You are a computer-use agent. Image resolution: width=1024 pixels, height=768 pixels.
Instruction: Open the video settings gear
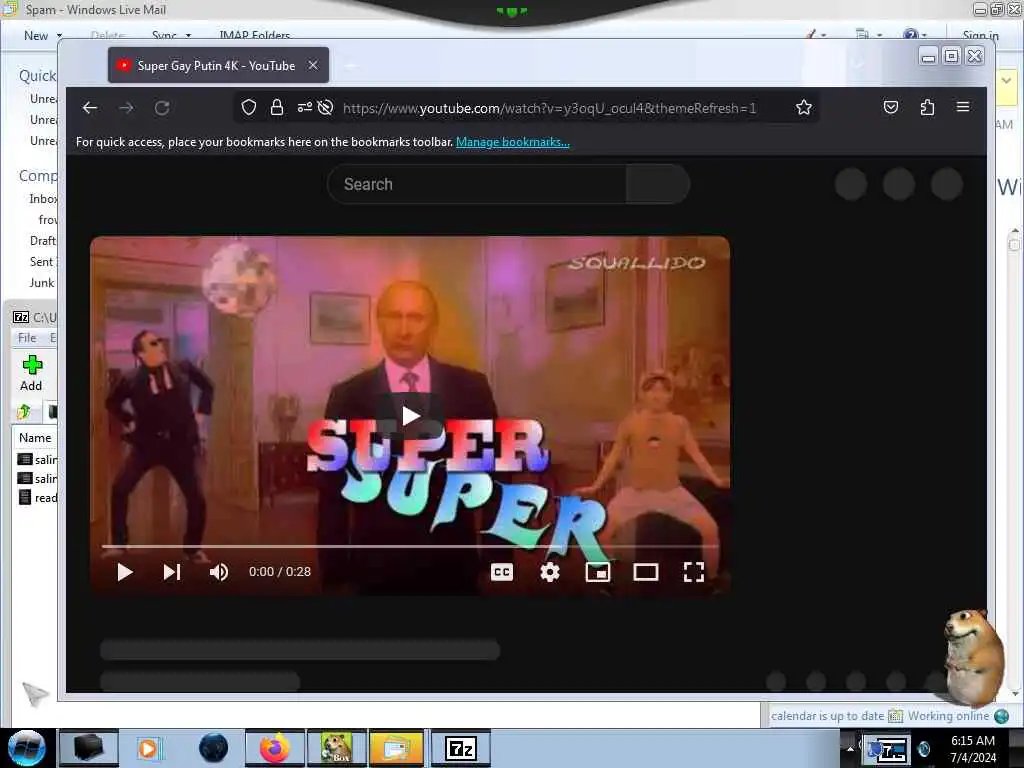pyautogui.click(x=550, y=572)
